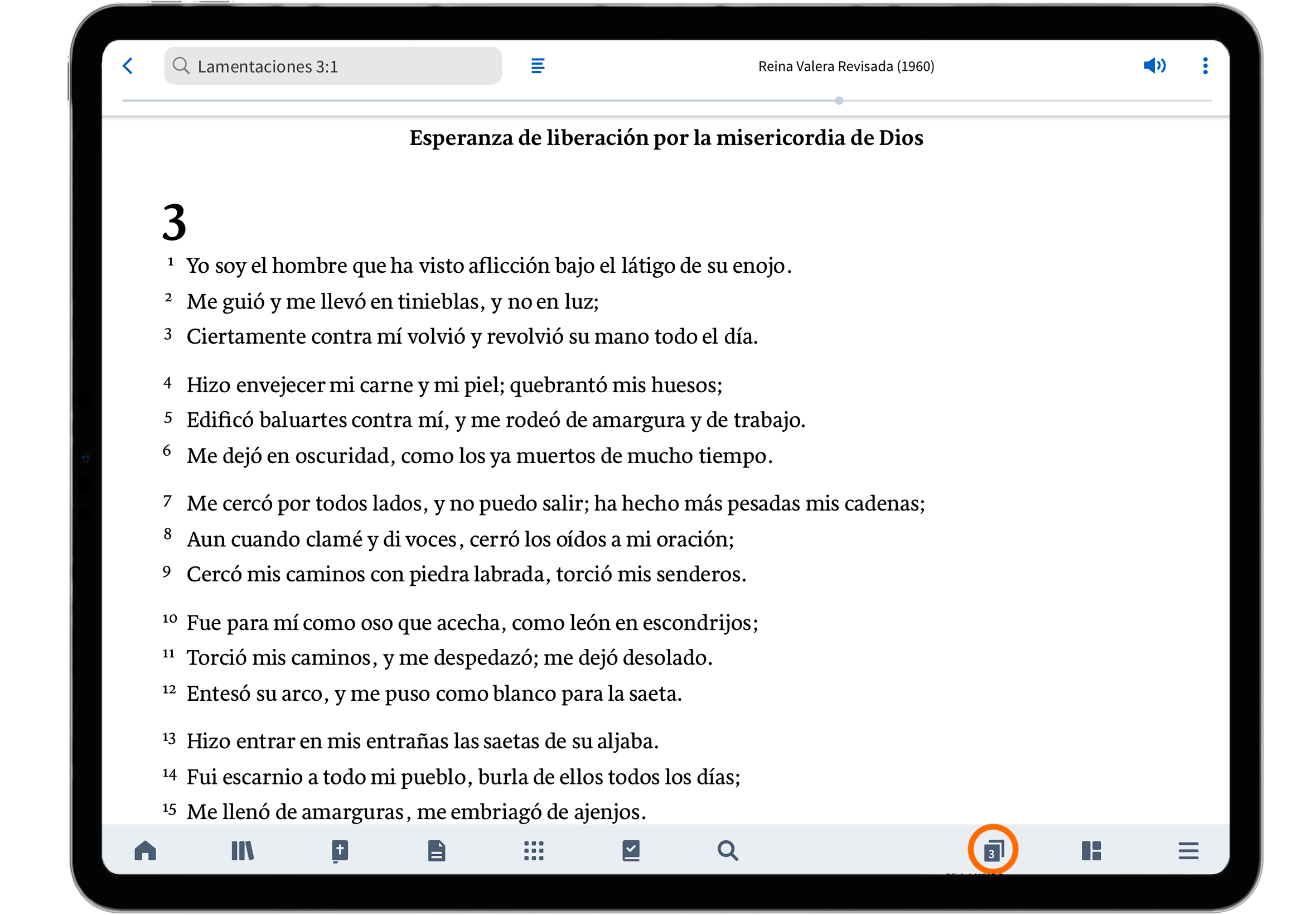Open the three-dot overflow menu

click(1206, 66)
